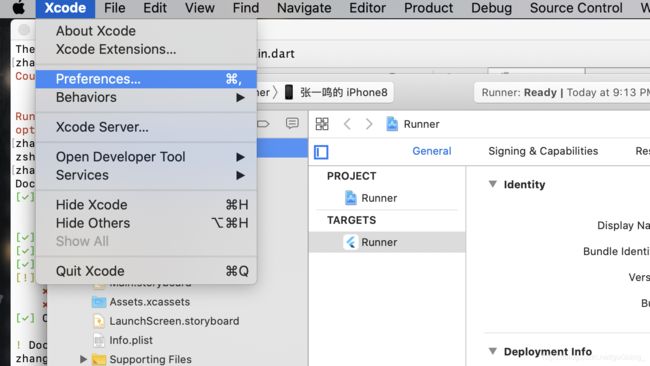Go forward with the right chevron arrow
The image size is (650, 366).
369,124
